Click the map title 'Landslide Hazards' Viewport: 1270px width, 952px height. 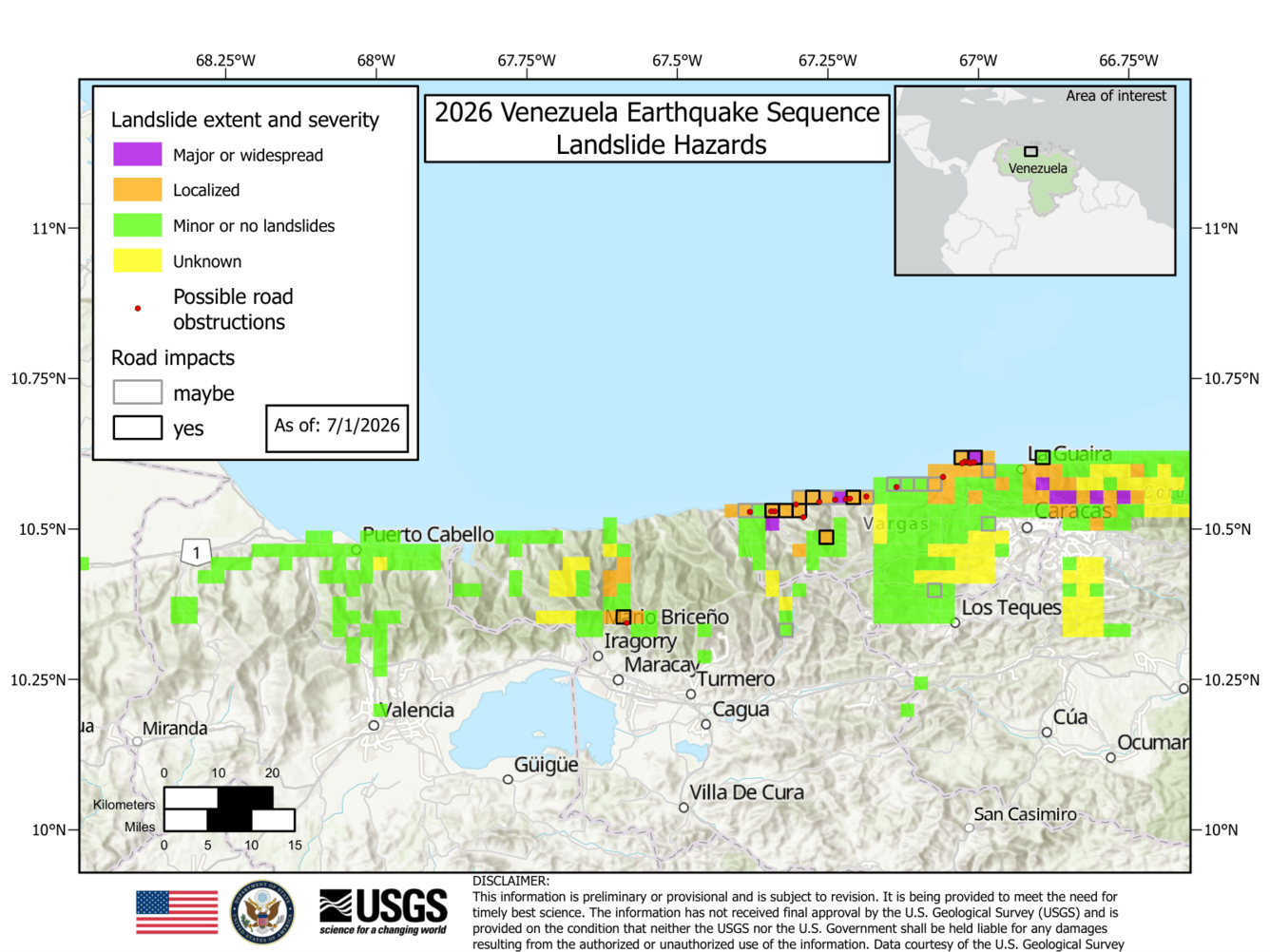(x=661, y=145)
